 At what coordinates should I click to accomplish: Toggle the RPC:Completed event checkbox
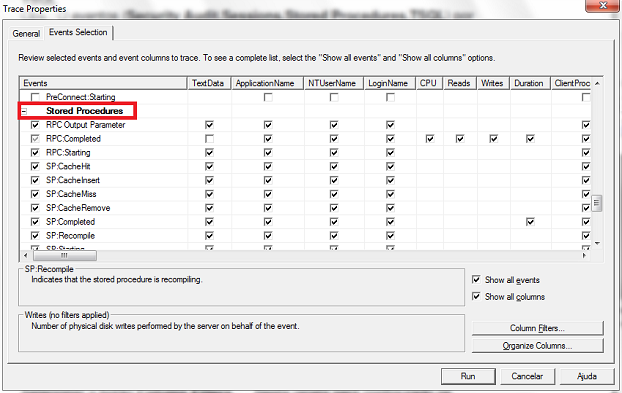click(x=35, y=139)
